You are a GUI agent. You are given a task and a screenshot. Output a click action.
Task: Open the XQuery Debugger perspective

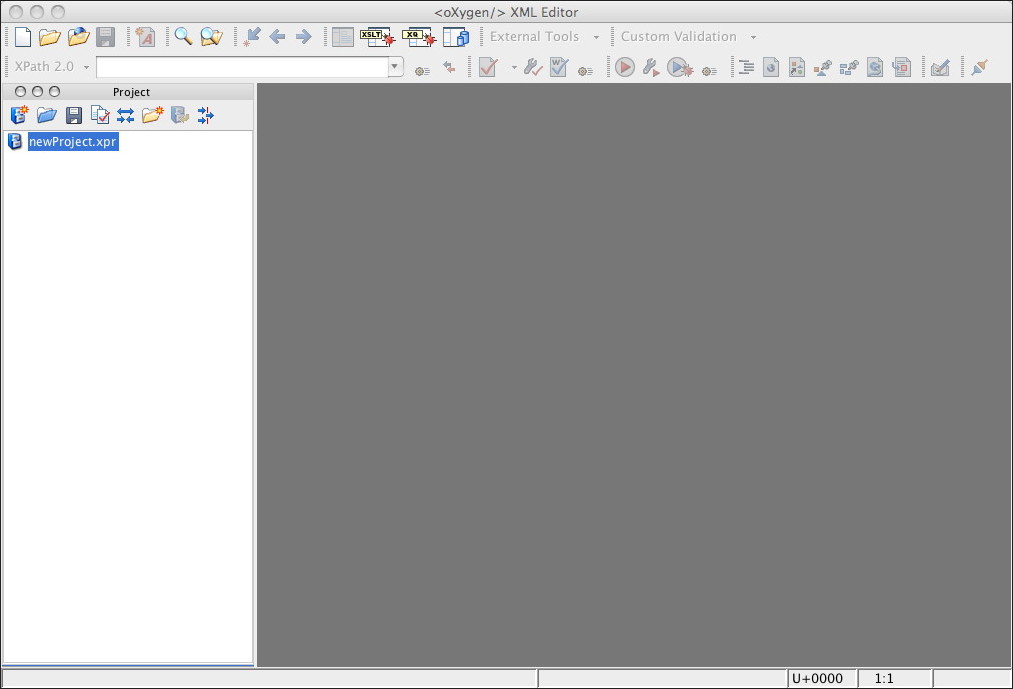point(419,37)
